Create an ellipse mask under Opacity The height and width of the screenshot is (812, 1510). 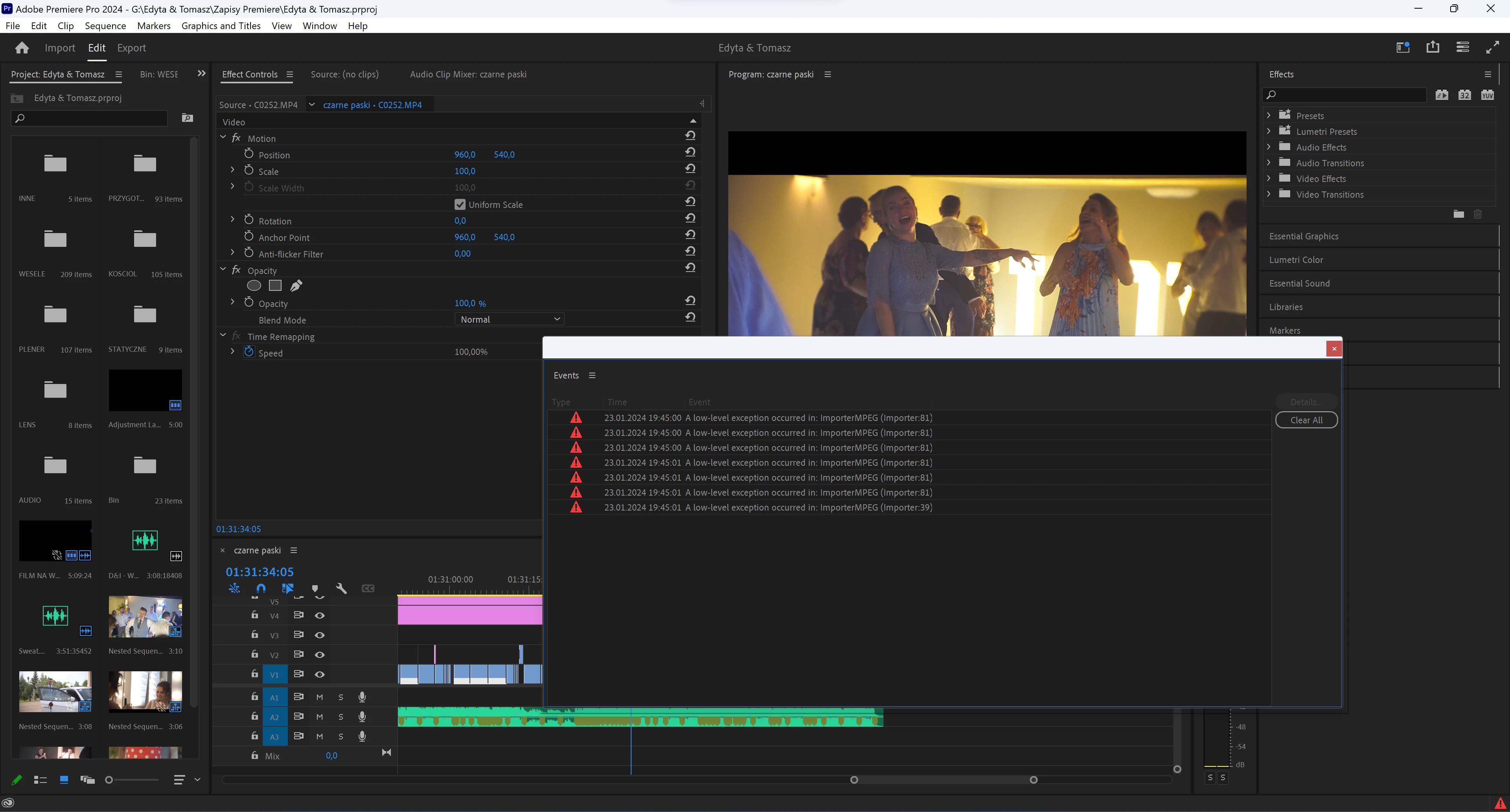[254, 285]
